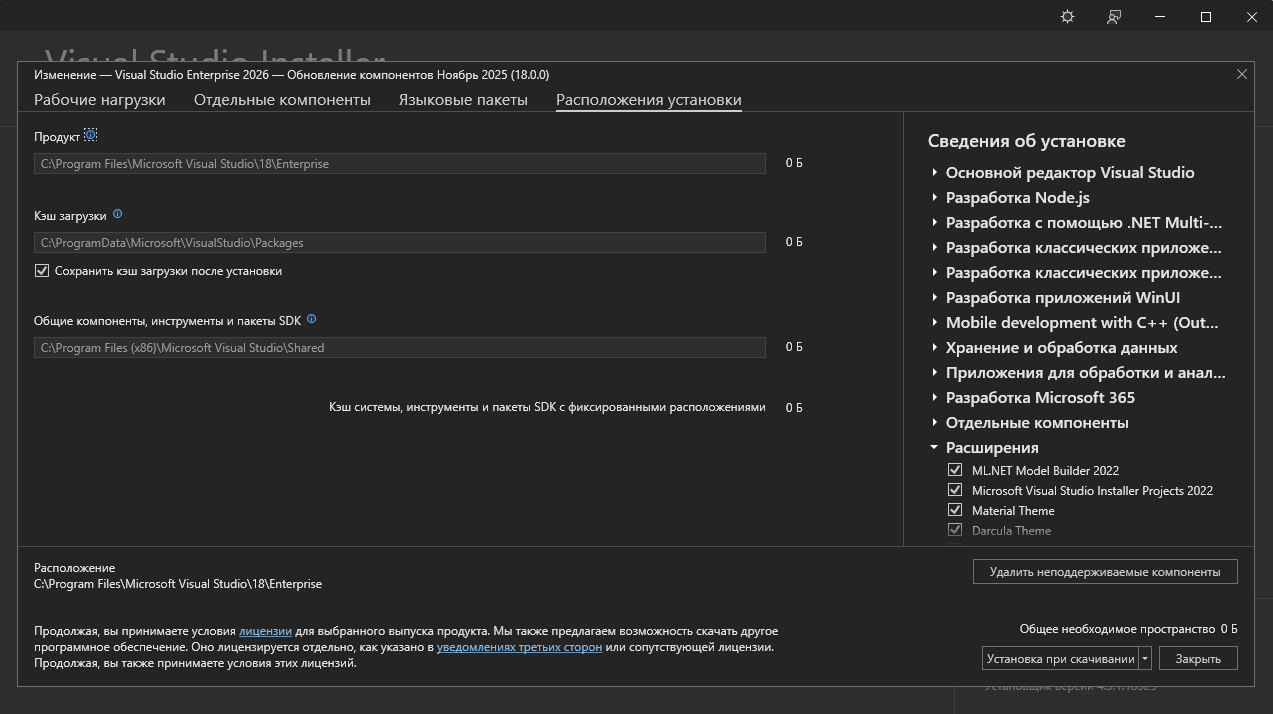The height and width of the screenshot is (714, 1273).
Task: Collapse the Расширения section
Action: (934, 448)
